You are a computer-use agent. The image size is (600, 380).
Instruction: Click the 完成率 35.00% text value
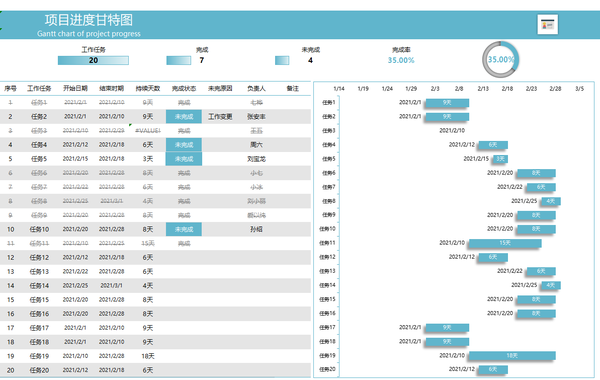tap(401, 60)
